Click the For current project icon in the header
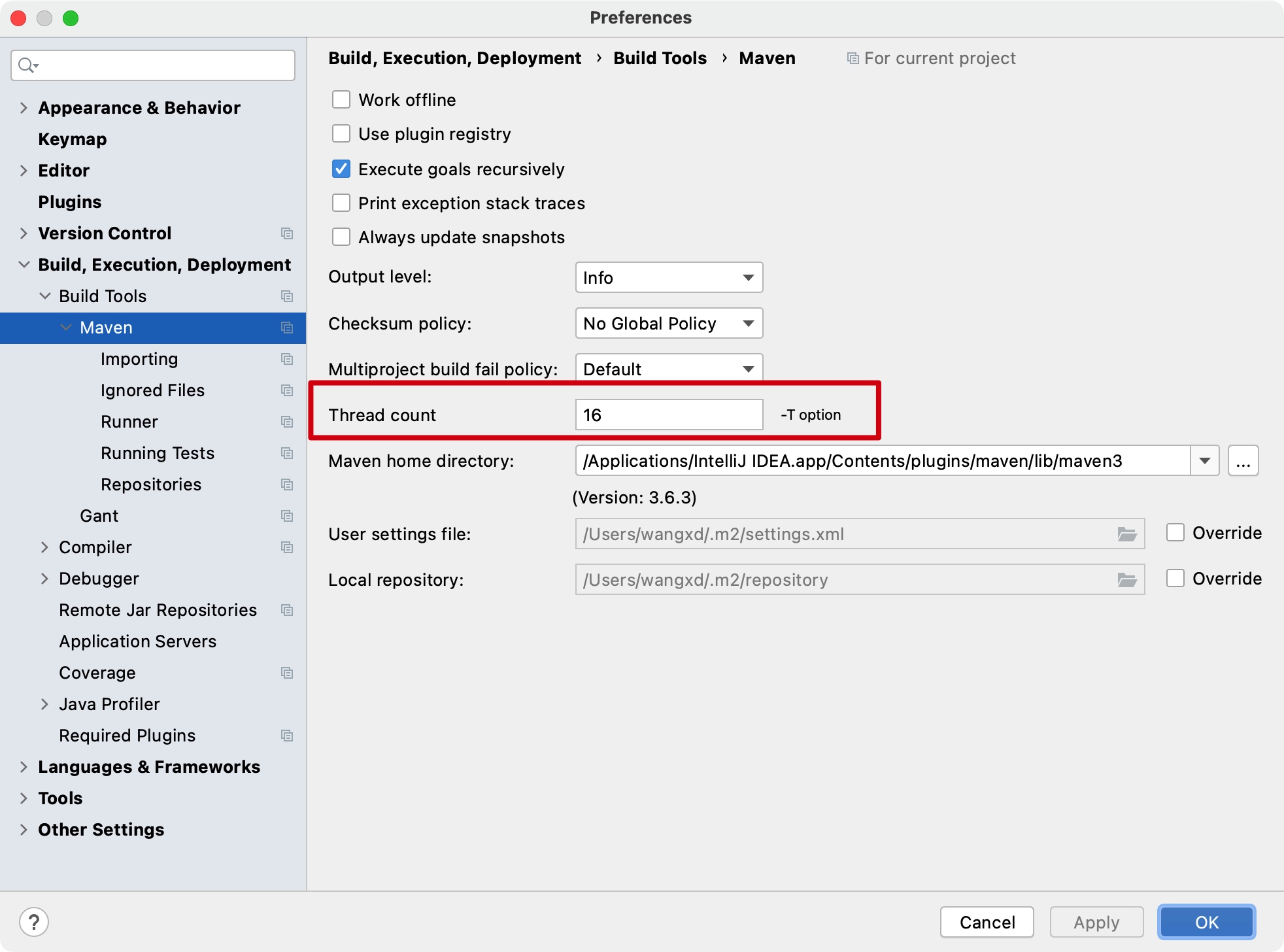 [853, 59]
